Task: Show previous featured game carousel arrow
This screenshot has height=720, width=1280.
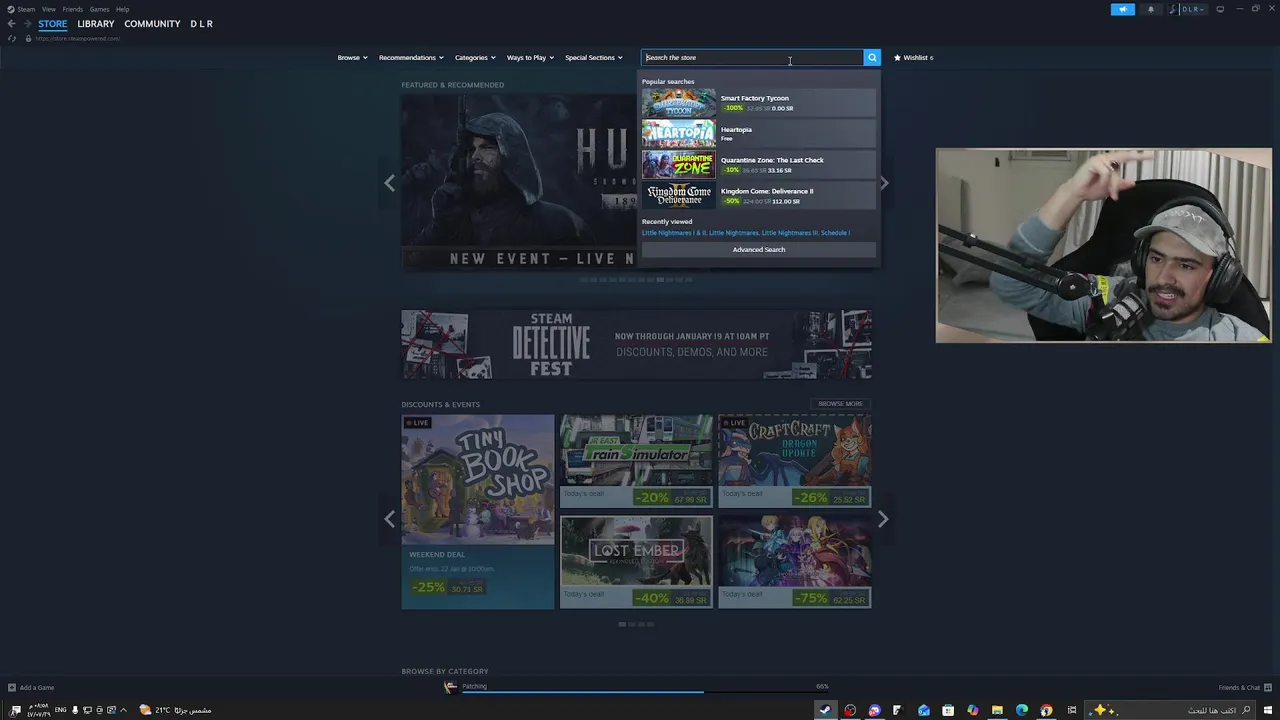Action: (390, 183)
